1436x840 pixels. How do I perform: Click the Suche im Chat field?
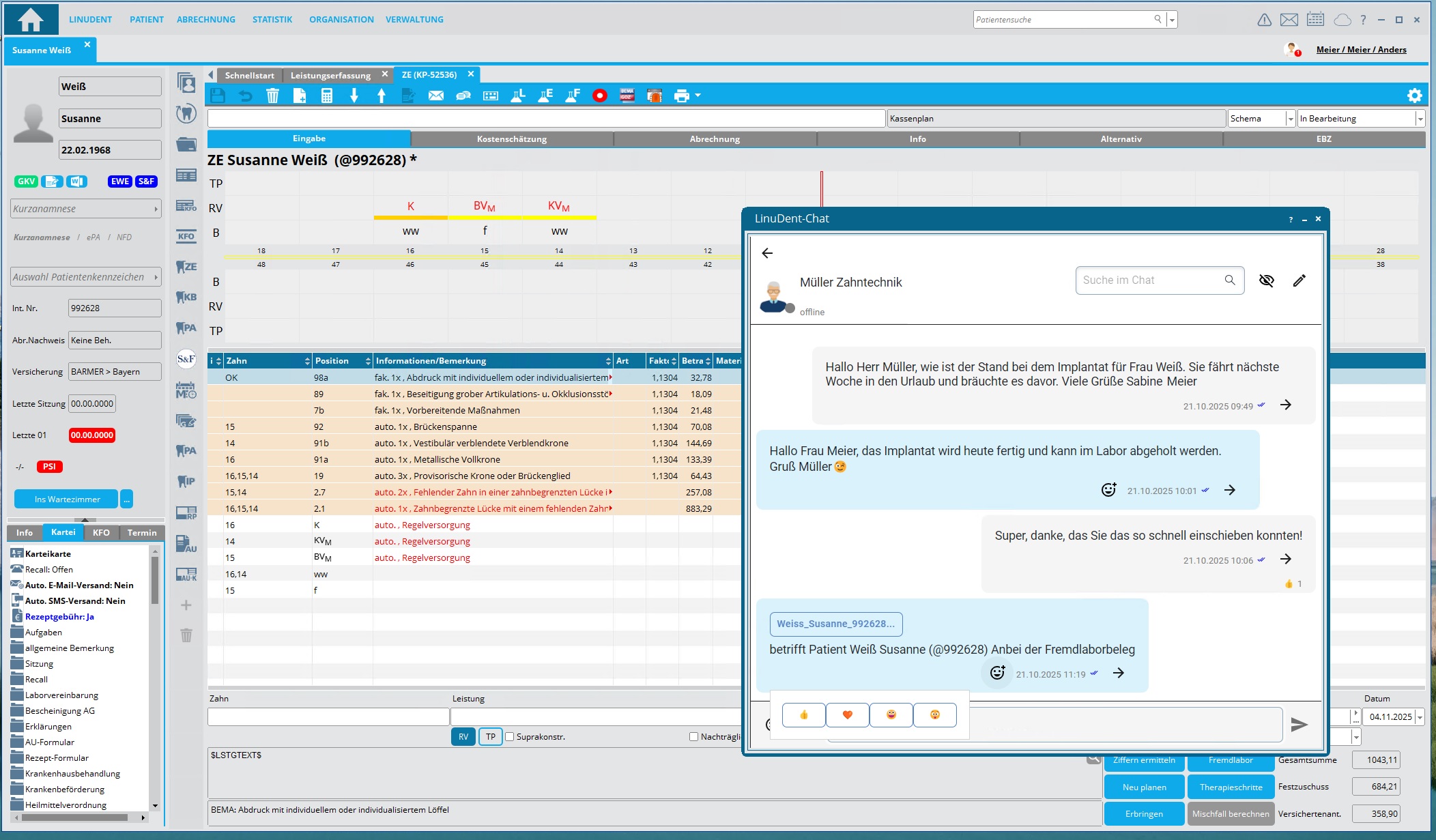click(1150, 280)
